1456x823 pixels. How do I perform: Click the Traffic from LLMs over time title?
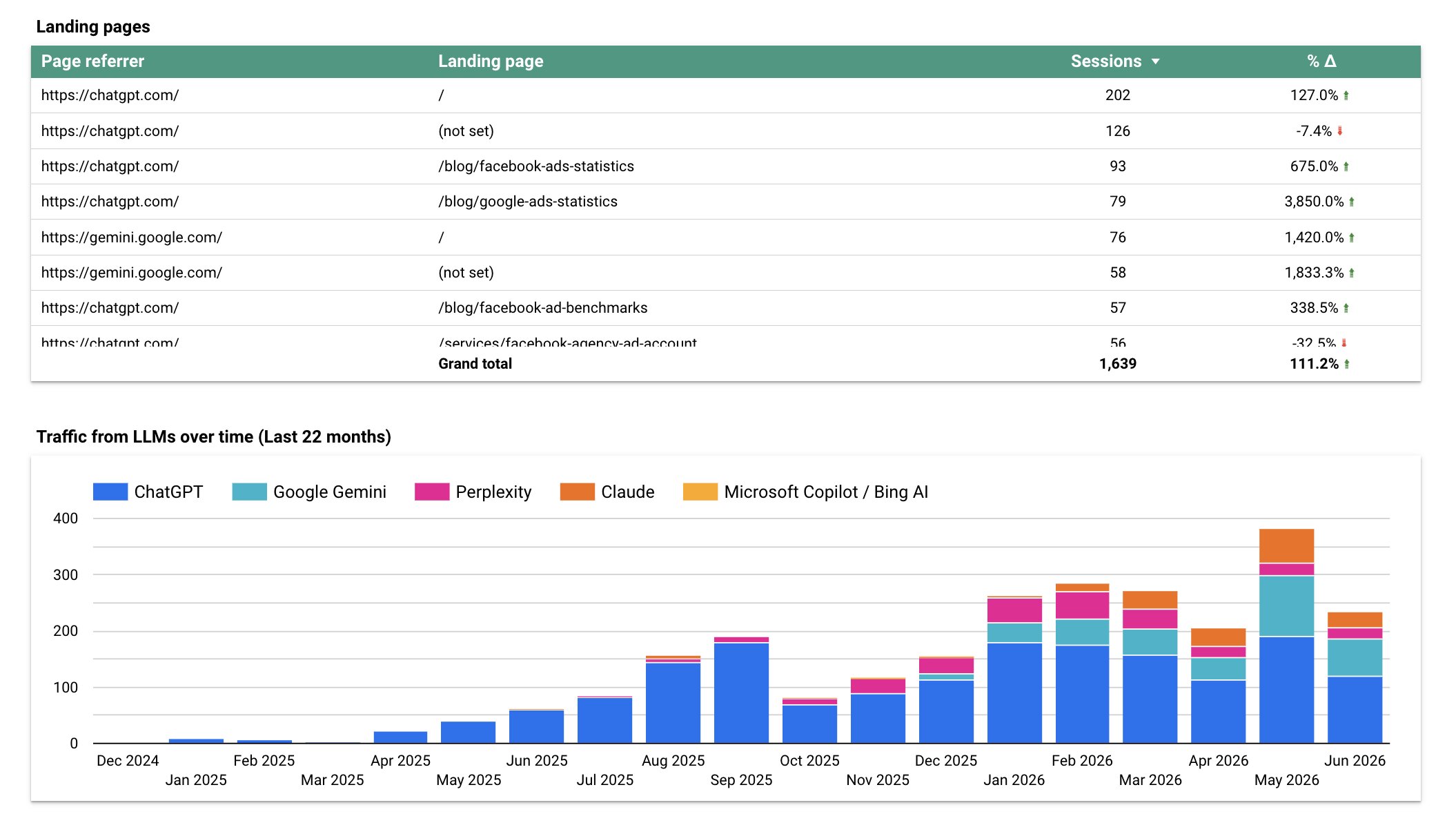coord(213,437)
